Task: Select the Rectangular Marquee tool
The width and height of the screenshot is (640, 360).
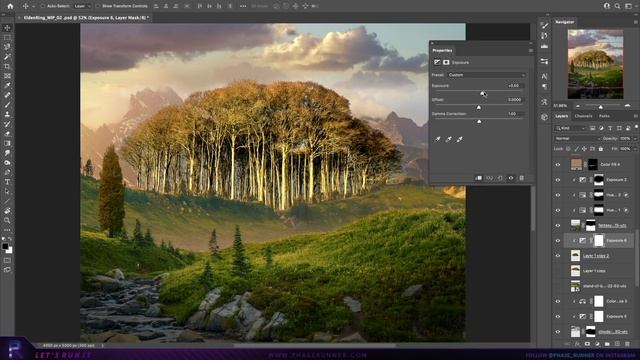Action: coord(7,38)
